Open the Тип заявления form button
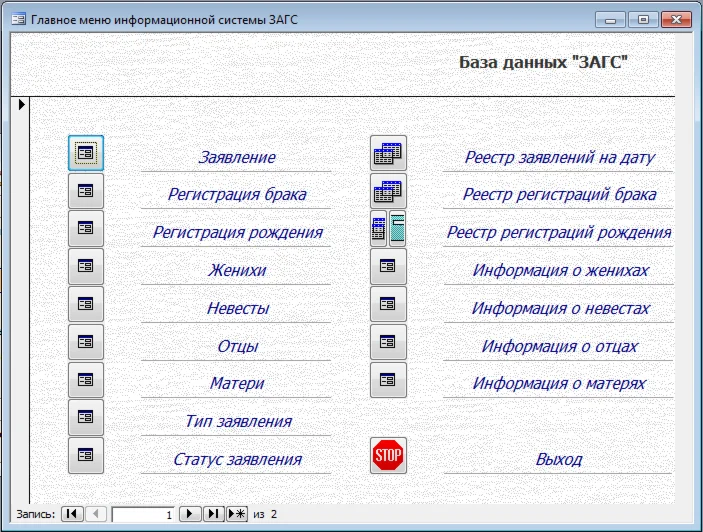The width and height of the screenshot is (703, 532). 86,418
